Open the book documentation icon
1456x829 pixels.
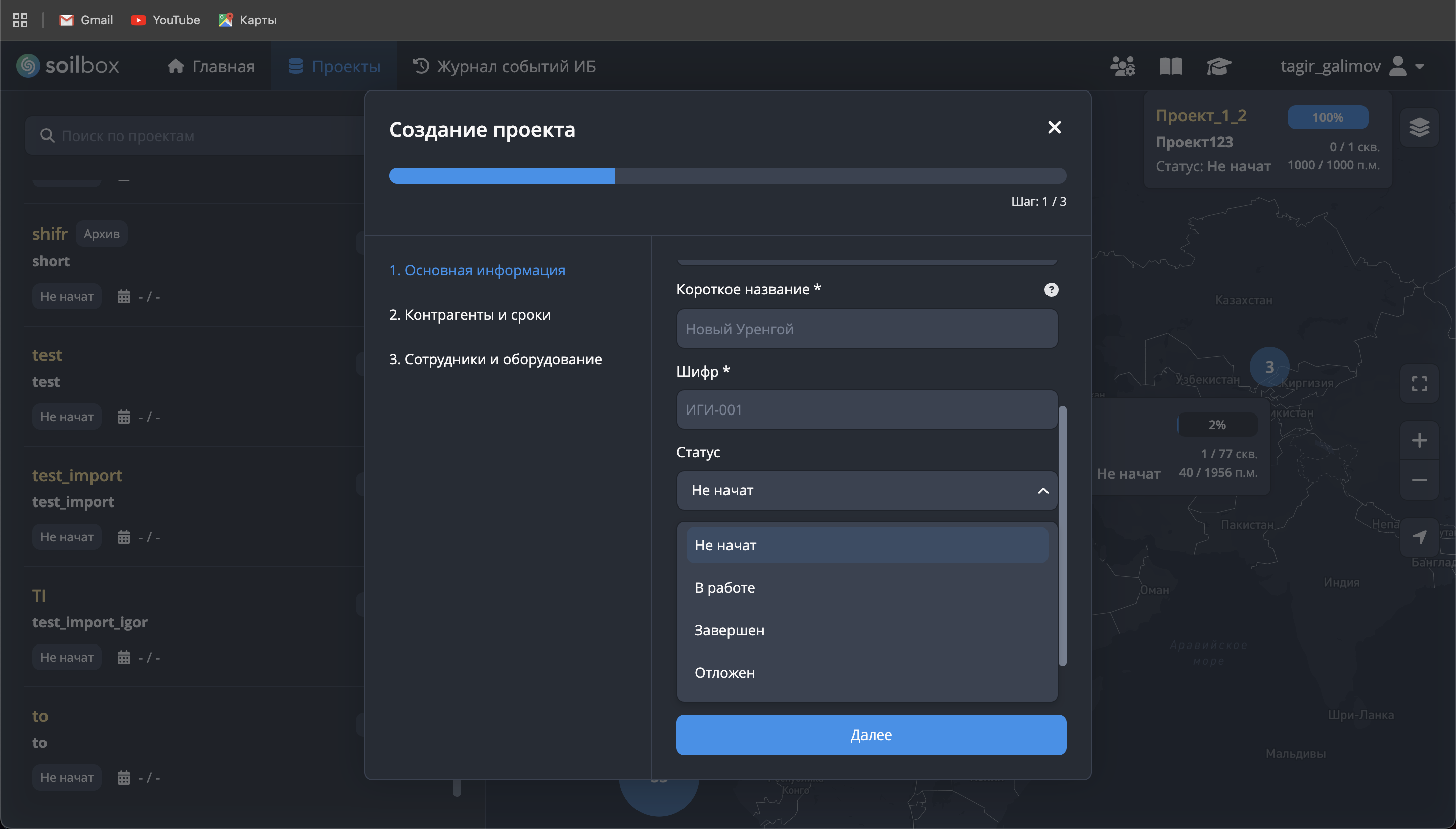click(1171, 66)
